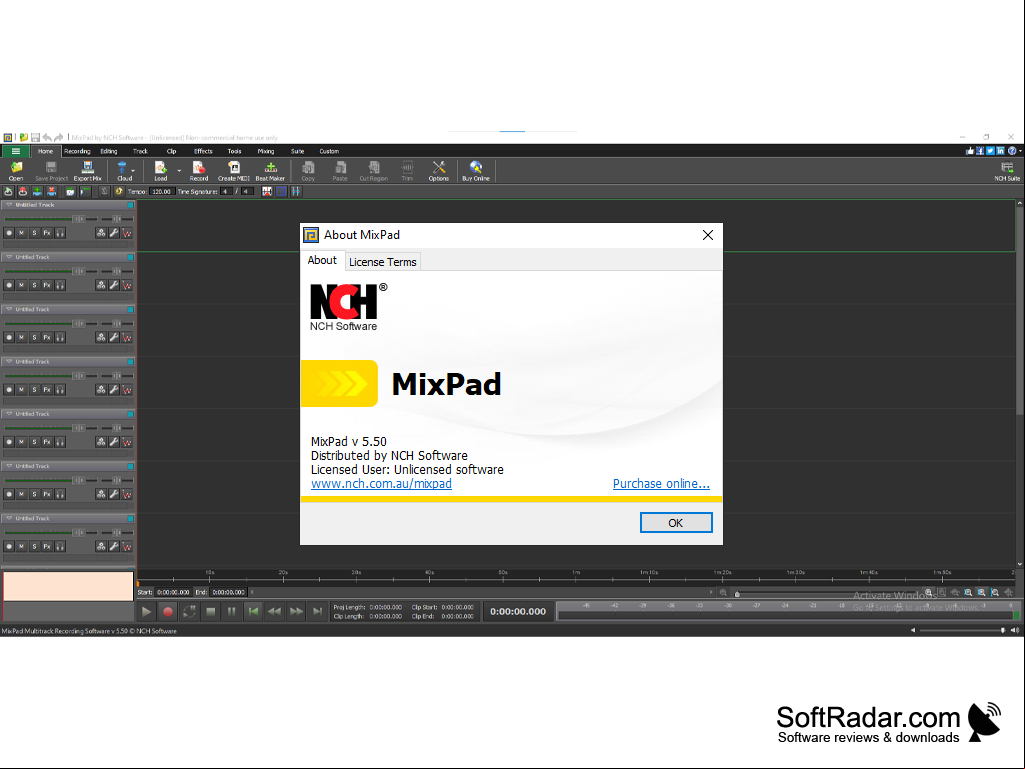1025x769 pixels.
Task: Click the wrench icon on first Untitled Track
Action: point(114,233)
